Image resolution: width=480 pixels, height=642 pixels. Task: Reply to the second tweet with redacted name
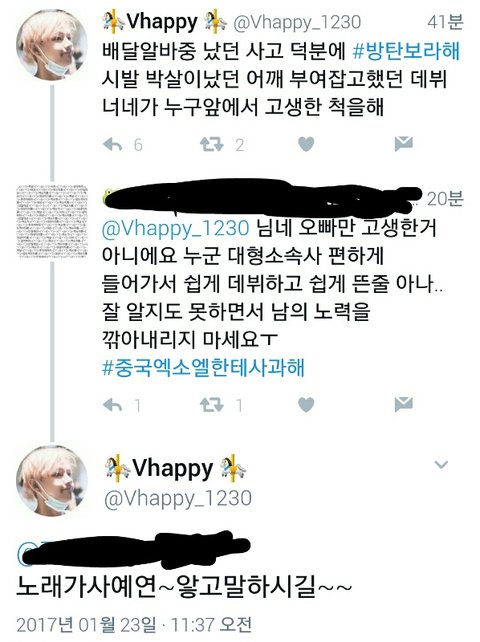tap(113, 405)
